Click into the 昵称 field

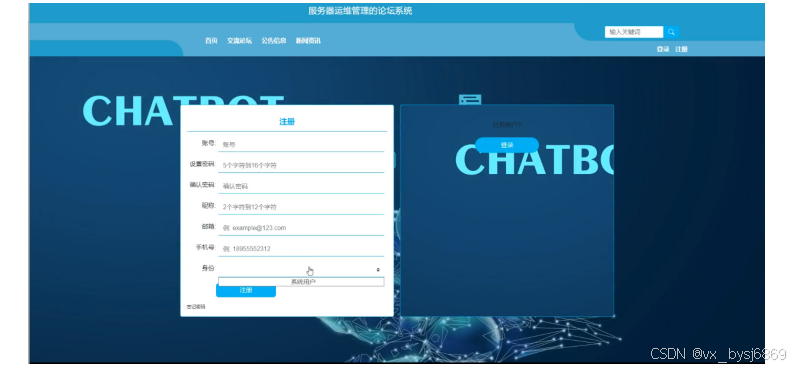point(301,207)
